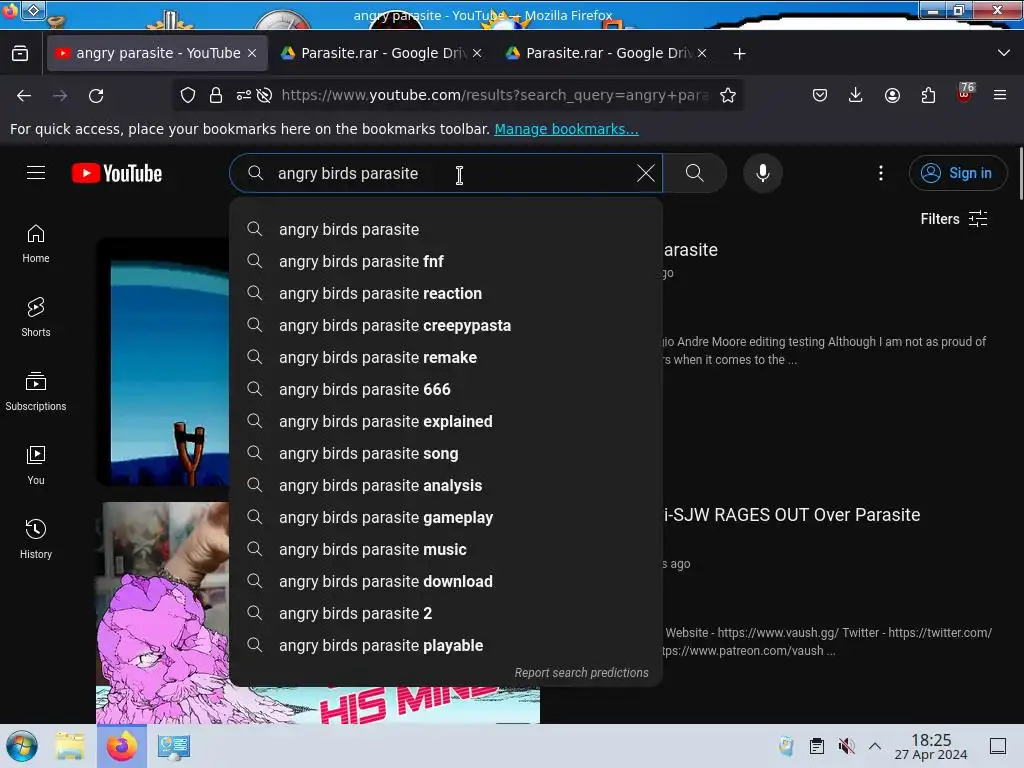Image resolution: width=1024 pixels, height=768 pixels.
Task: Go back with the browser back arrow
Action: (24, 95)
